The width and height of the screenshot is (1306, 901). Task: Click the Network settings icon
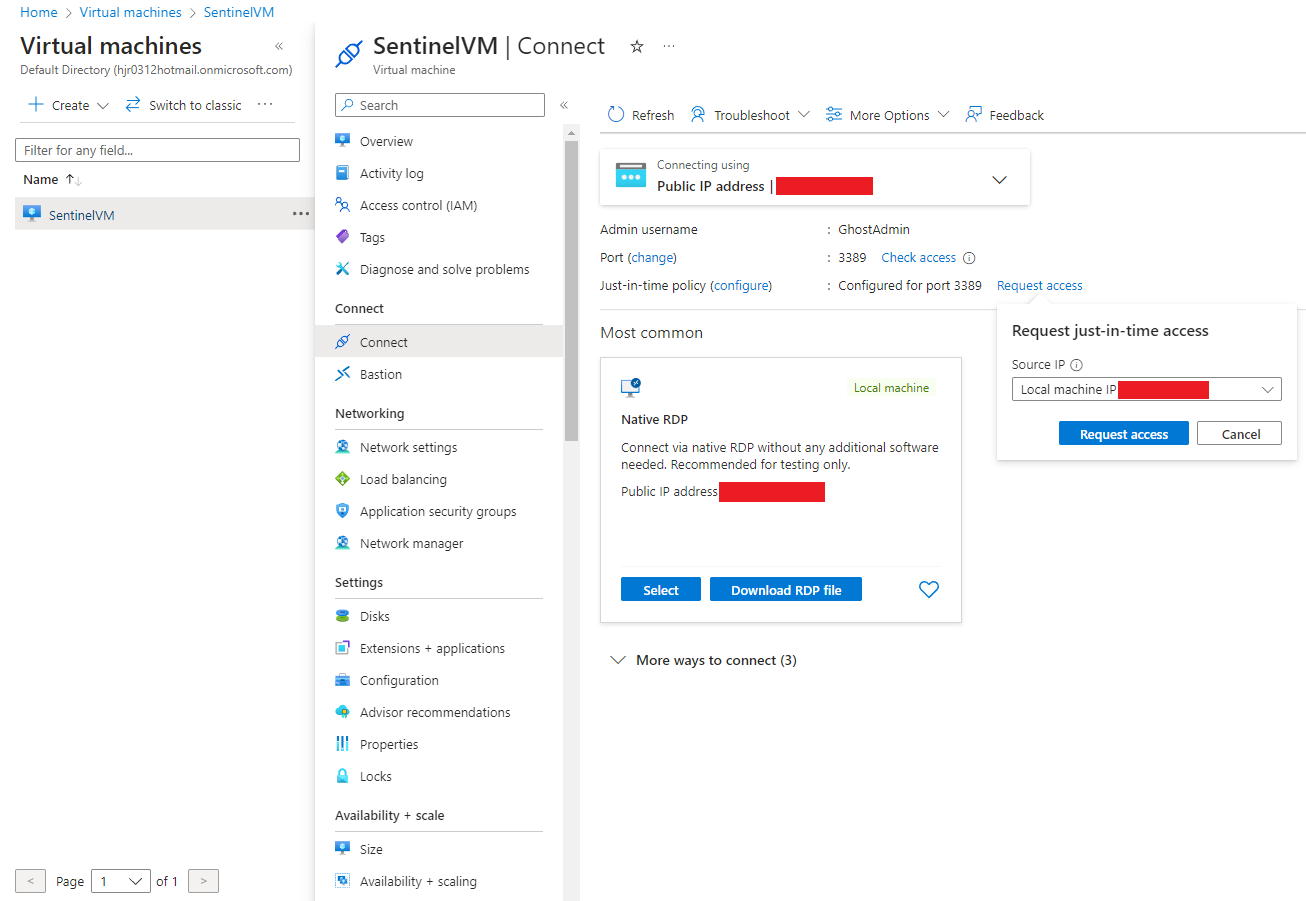pos(342,447)
